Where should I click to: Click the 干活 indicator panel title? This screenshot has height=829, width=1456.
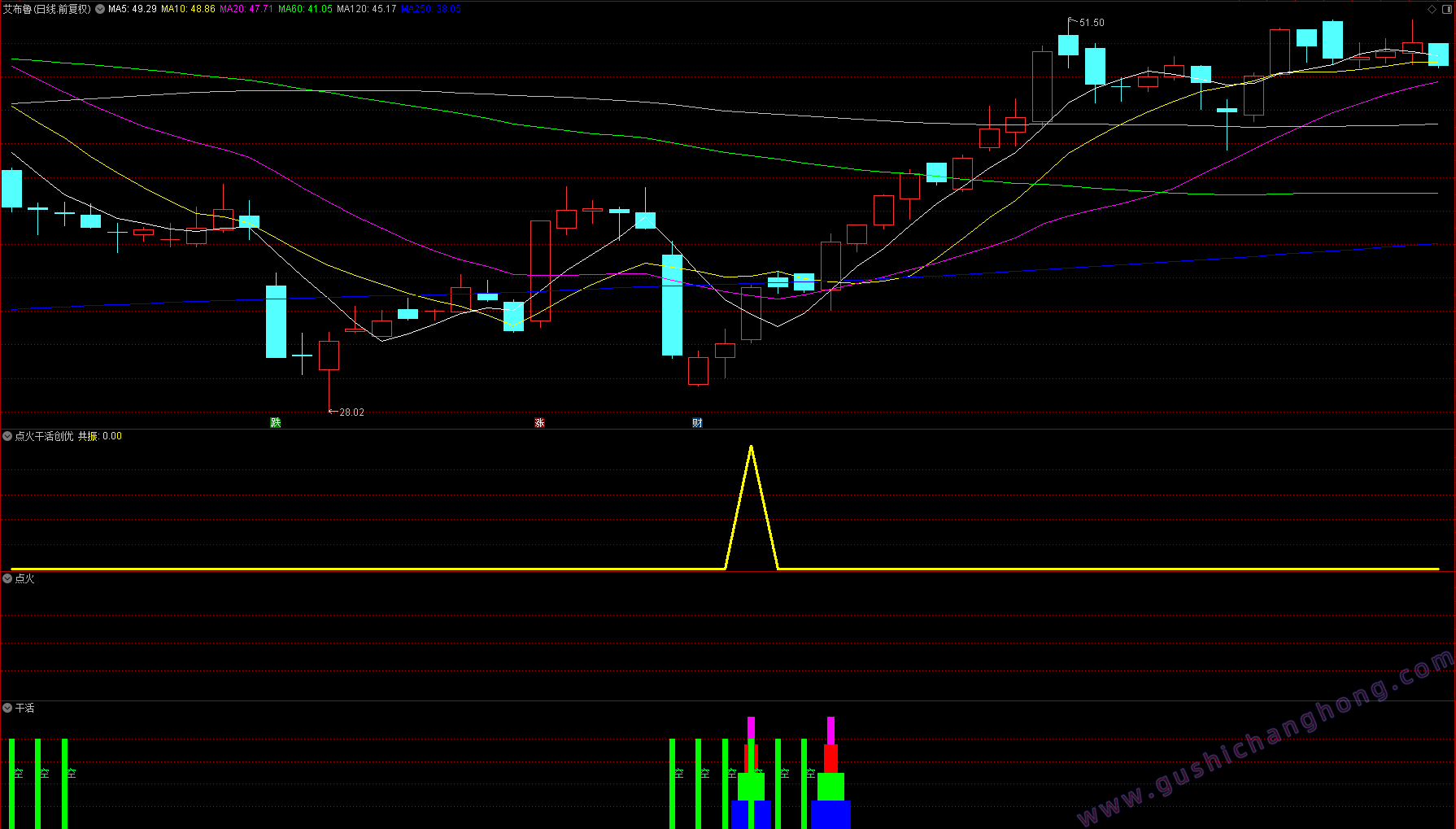(24, 709)
